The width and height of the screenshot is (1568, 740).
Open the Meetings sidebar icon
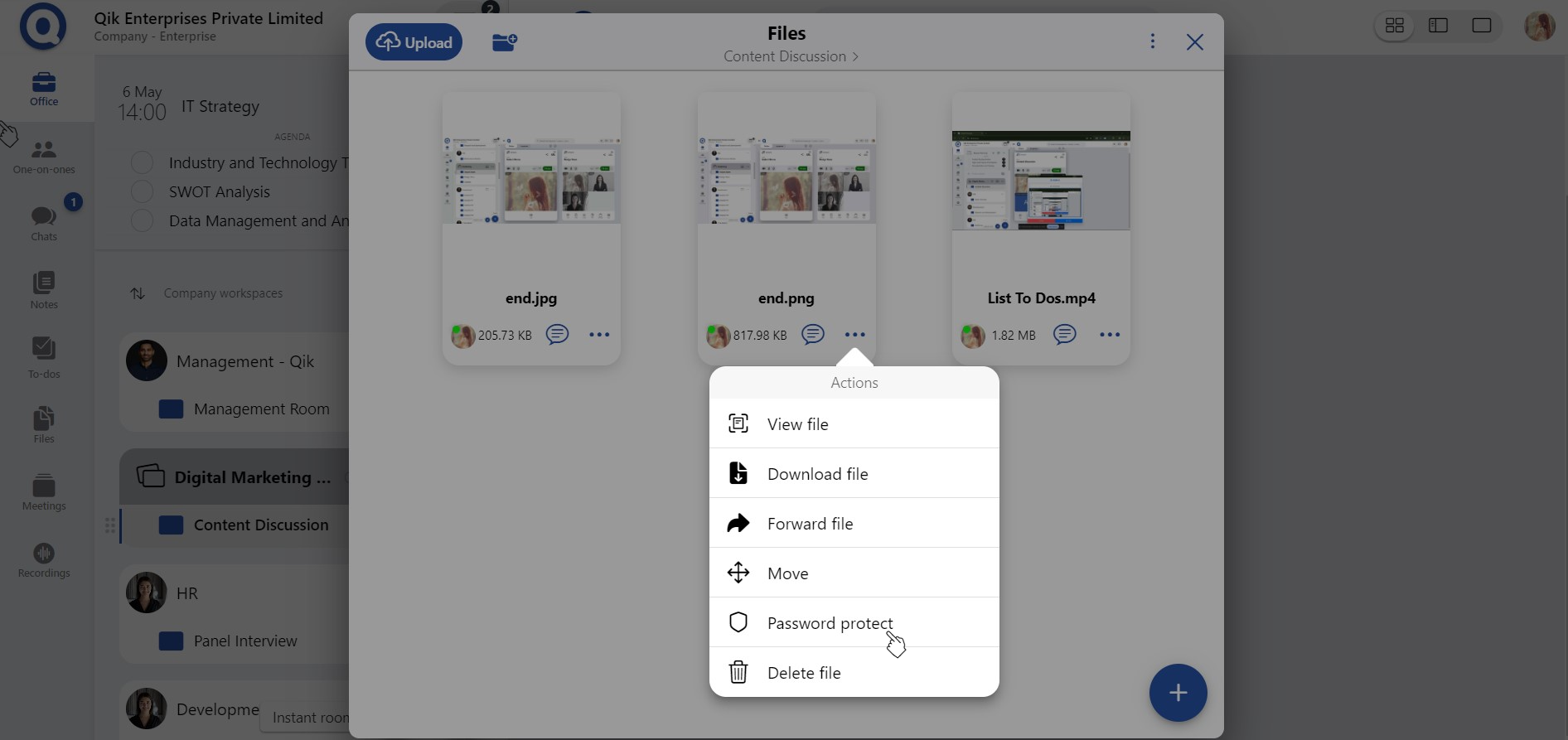(x=44, y=492)
